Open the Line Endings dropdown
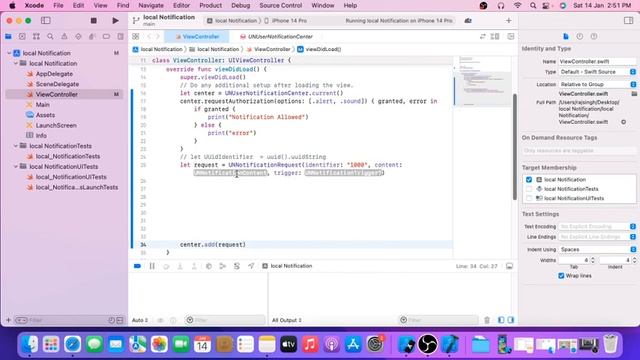Screen dimensions: 640x360 (x=597, y=237)
